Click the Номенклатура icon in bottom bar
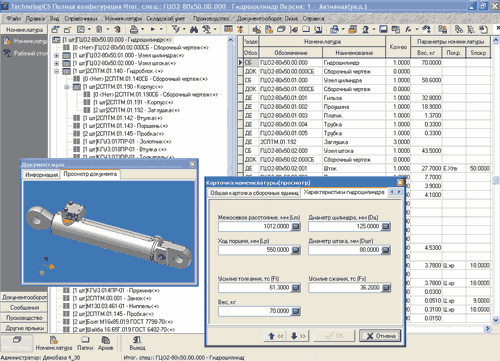This screenshot has height=361, width=500. [54, 340]
